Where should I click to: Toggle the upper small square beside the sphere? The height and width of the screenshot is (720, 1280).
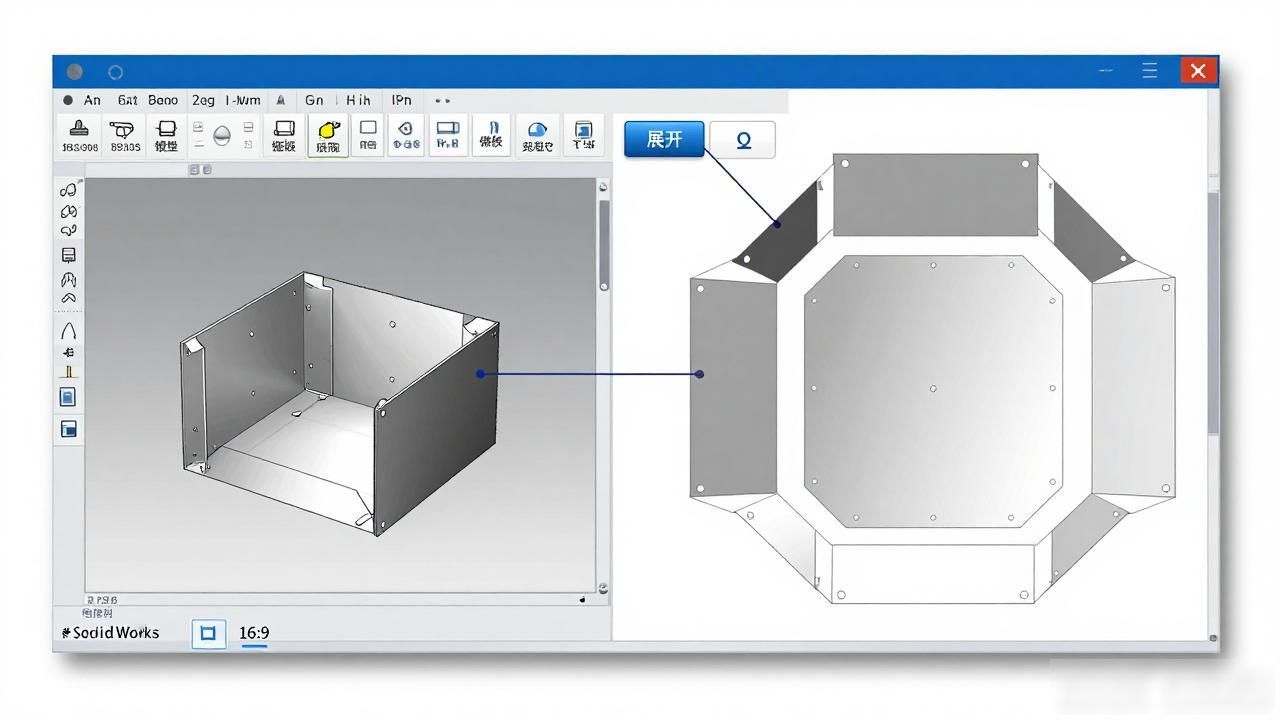tap(198, 127)
